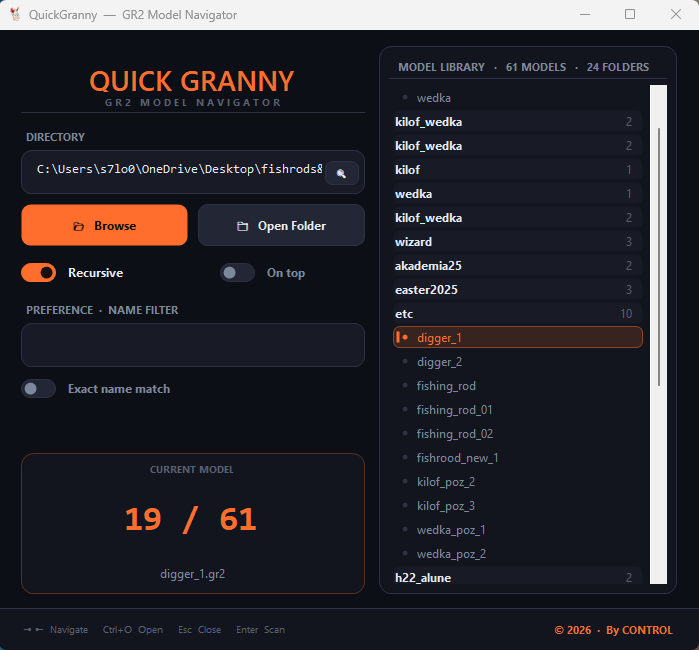Expand the kilof folder showing count 1
The image size is (699, 650).
[x=518, y=169]
